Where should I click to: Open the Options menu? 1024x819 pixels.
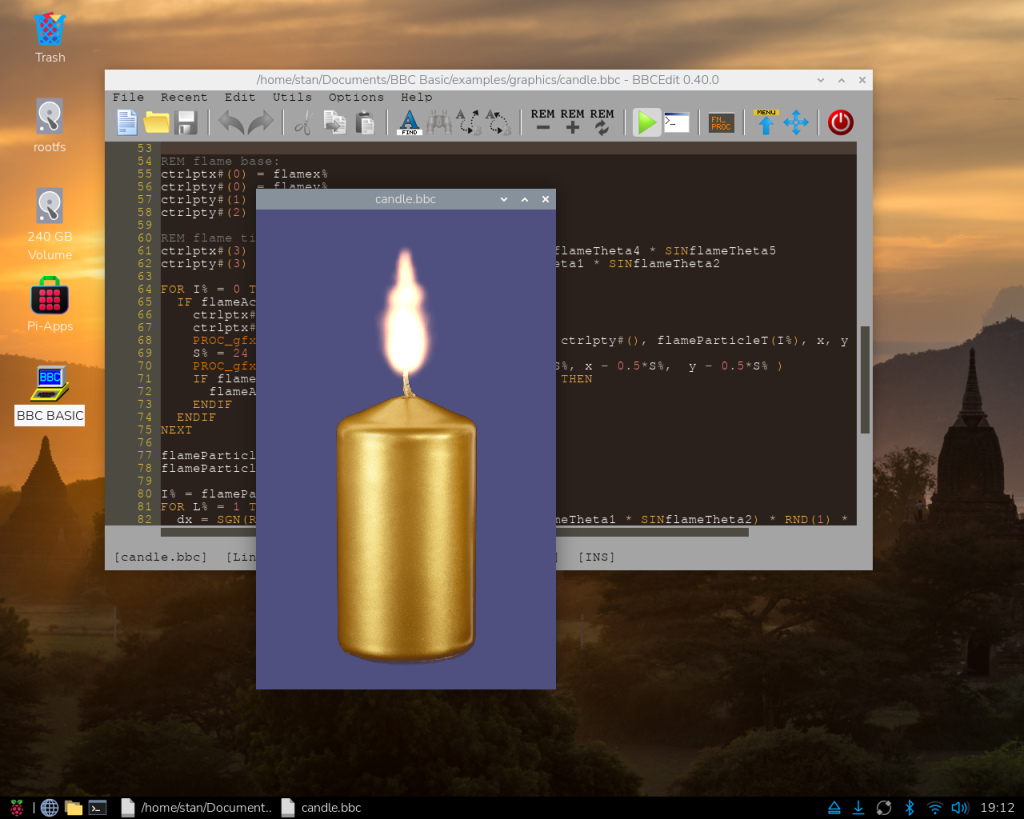(x=356, y=97)
